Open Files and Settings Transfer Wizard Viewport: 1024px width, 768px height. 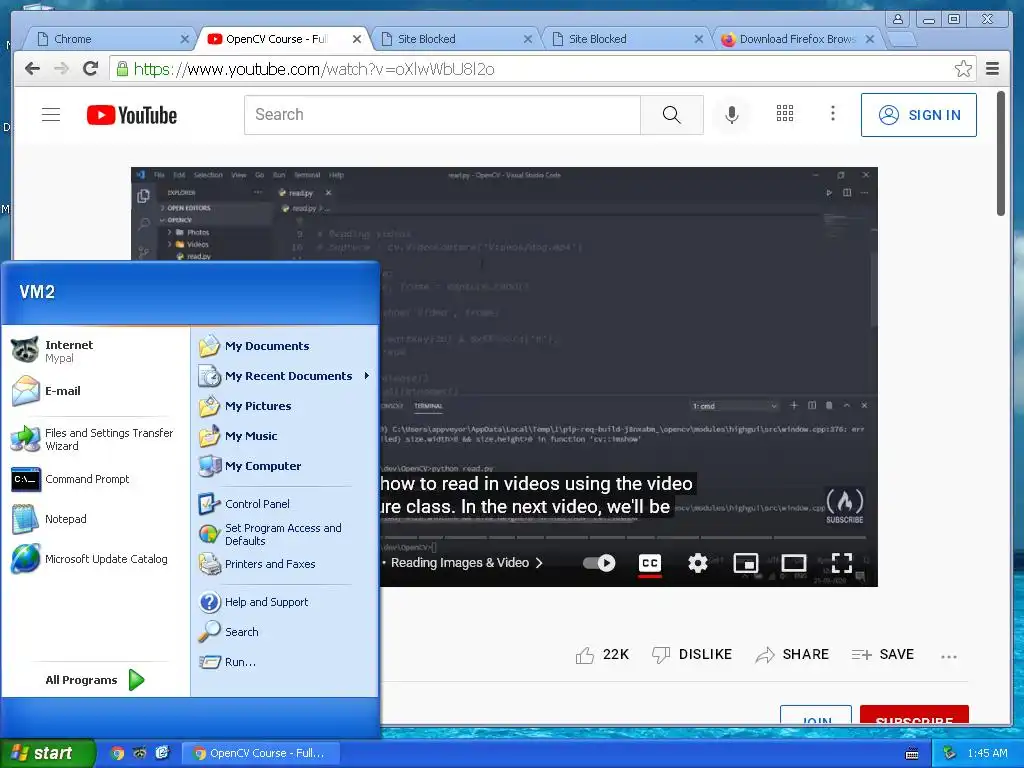95,439
